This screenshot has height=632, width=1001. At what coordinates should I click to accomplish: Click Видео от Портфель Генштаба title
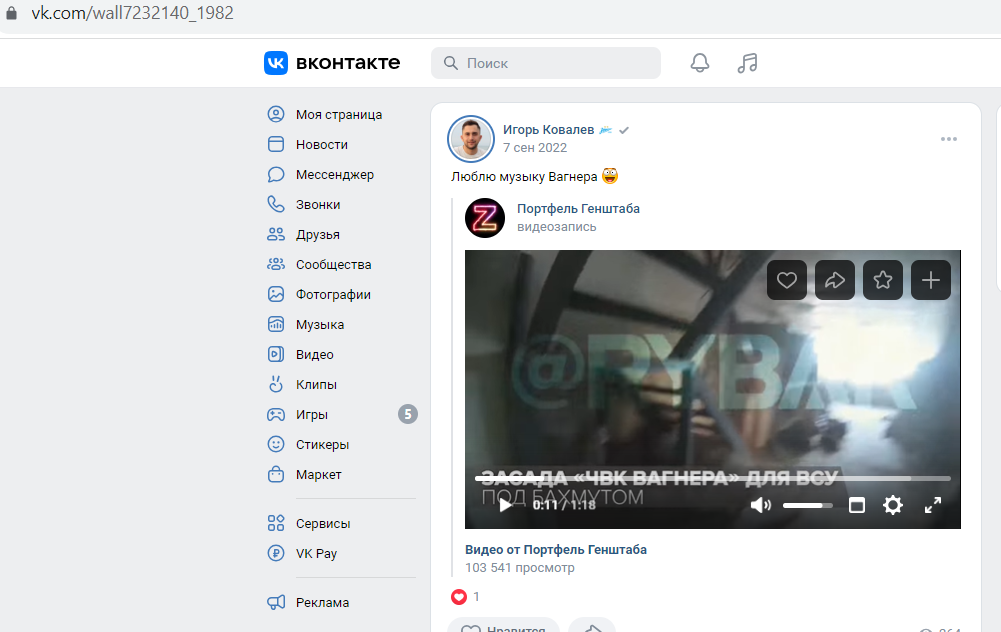[x=555, y=550]
